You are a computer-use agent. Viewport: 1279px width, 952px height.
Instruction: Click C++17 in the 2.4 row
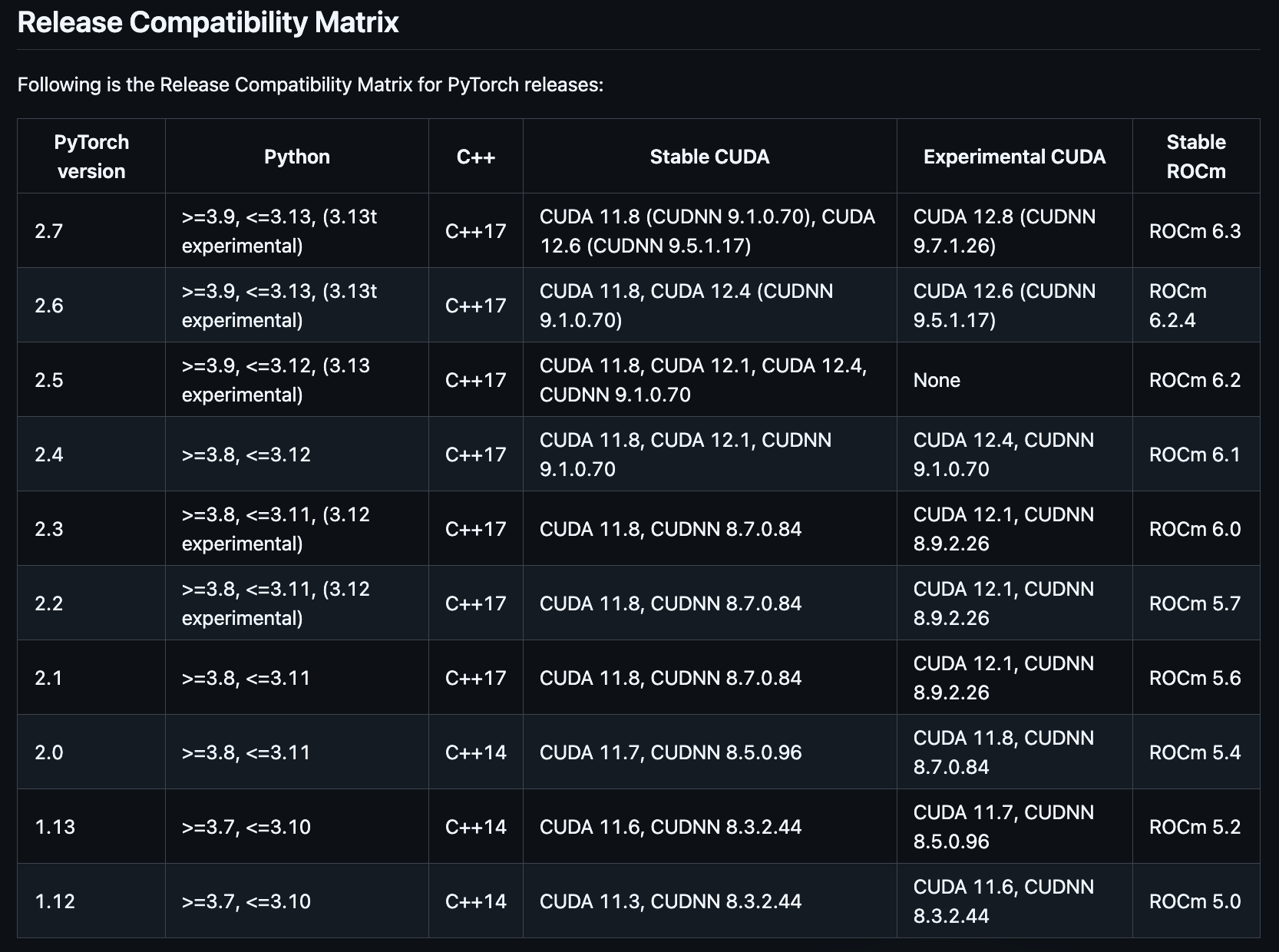click(x=476, y=455)
